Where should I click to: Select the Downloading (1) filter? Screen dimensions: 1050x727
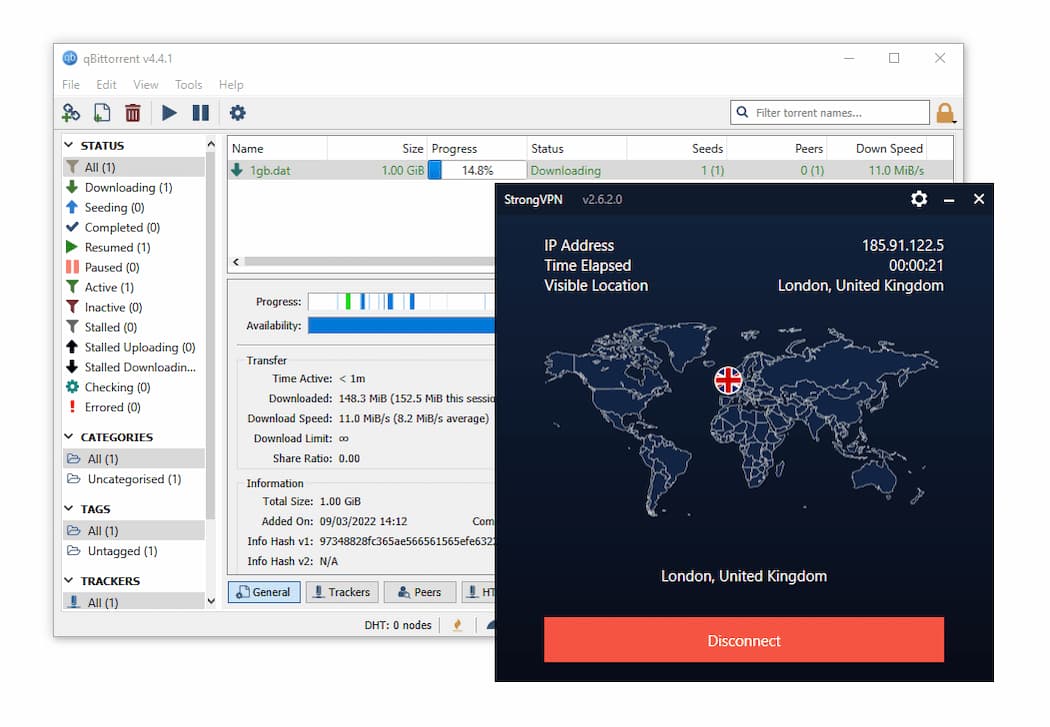click(x=133, y=187)
